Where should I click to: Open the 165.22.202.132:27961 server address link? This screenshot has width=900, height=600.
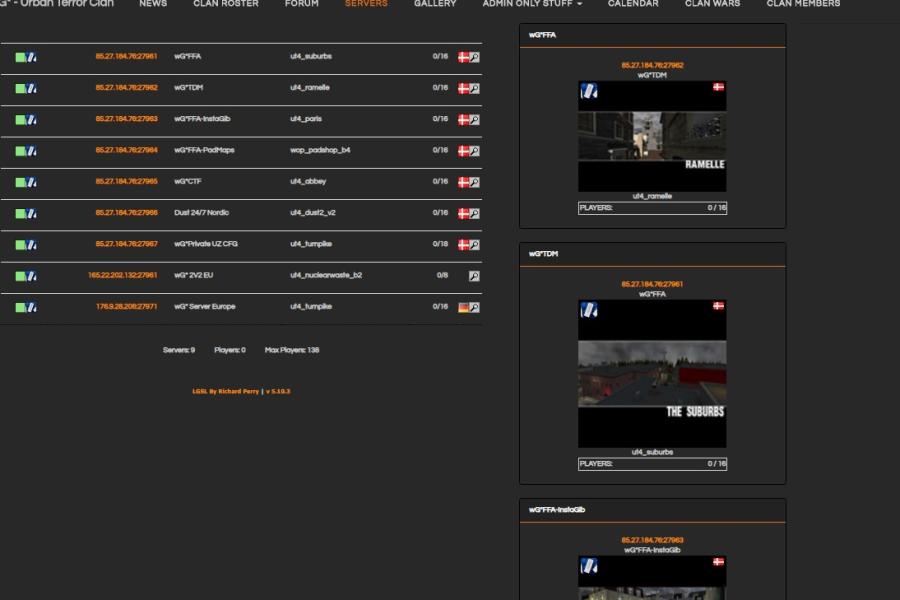tap(122, 275)
